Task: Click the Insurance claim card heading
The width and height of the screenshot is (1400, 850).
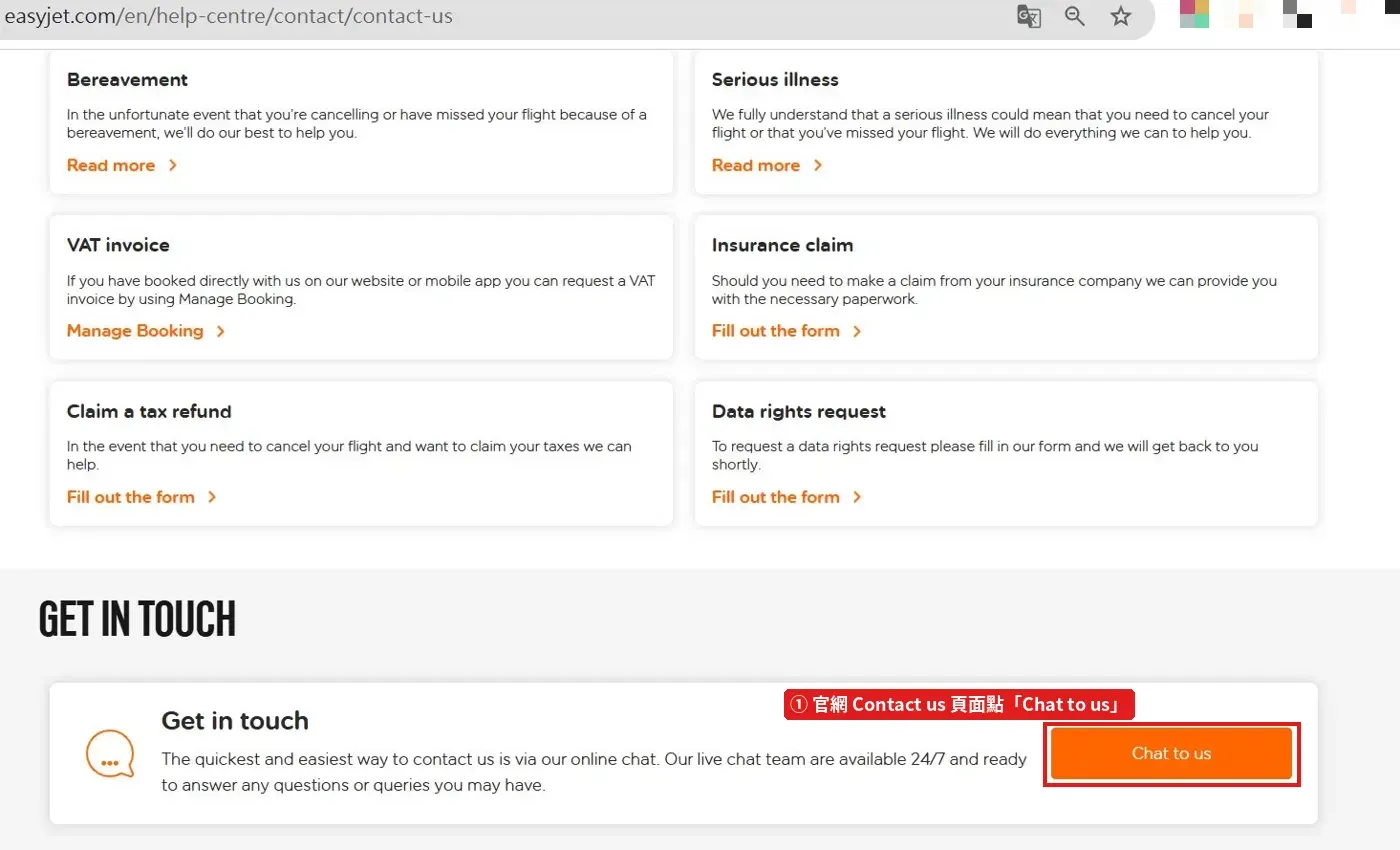Action: pos(782,245)
